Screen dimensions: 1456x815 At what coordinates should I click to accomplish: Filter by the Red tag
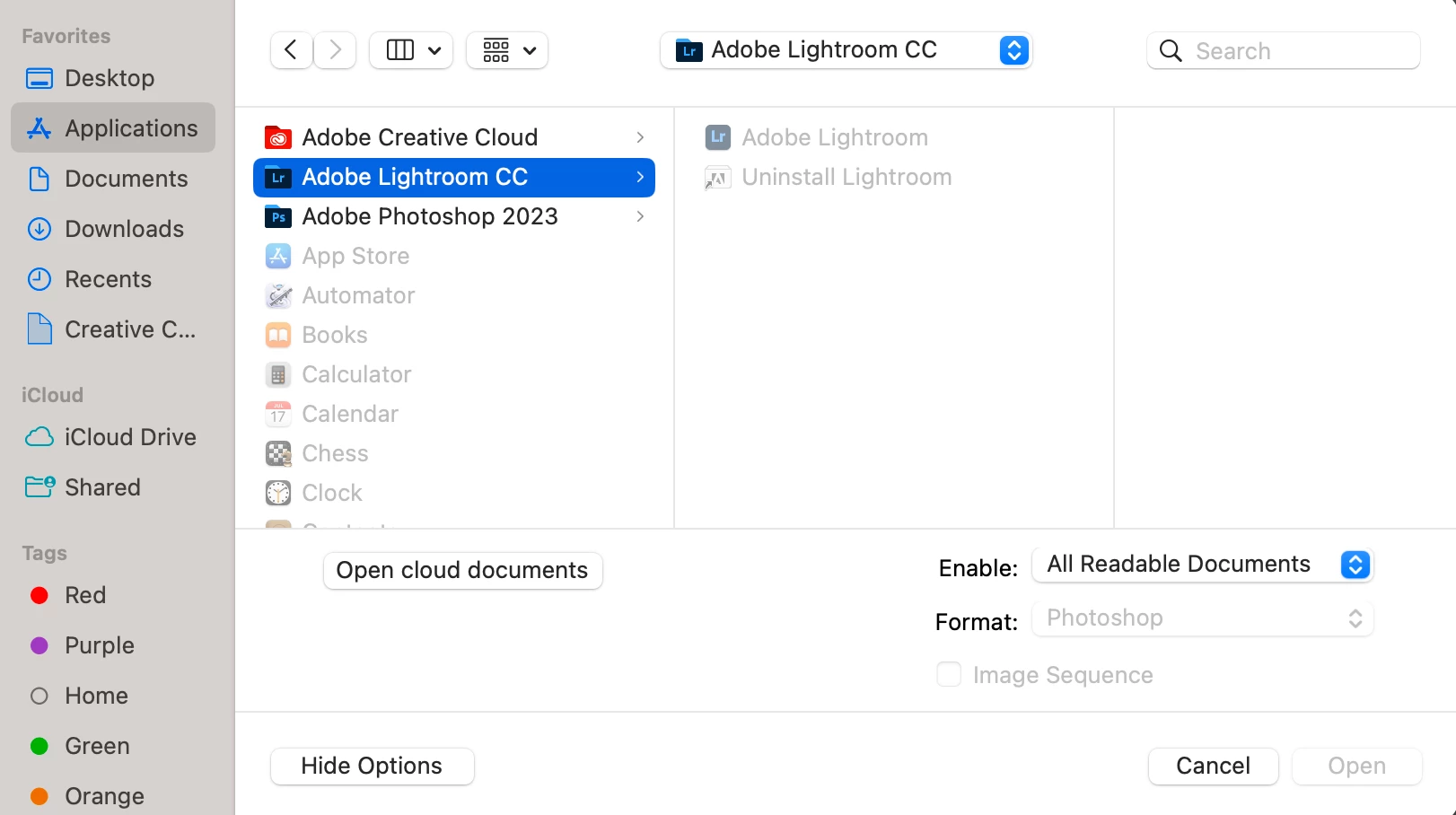(x=113, y=595)
